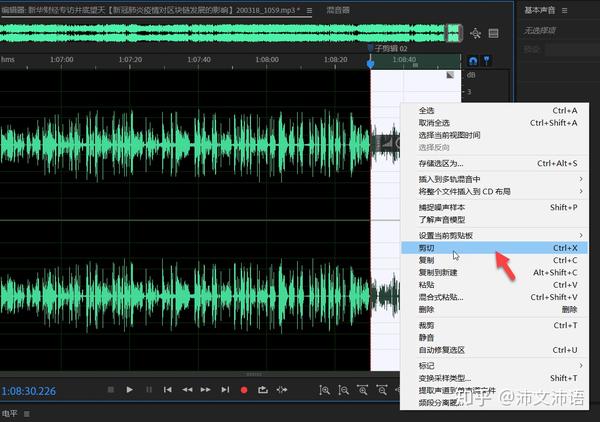Click the fade handle at selection's top-right corner
The image size is (600, 422).
tap(450, 75)
